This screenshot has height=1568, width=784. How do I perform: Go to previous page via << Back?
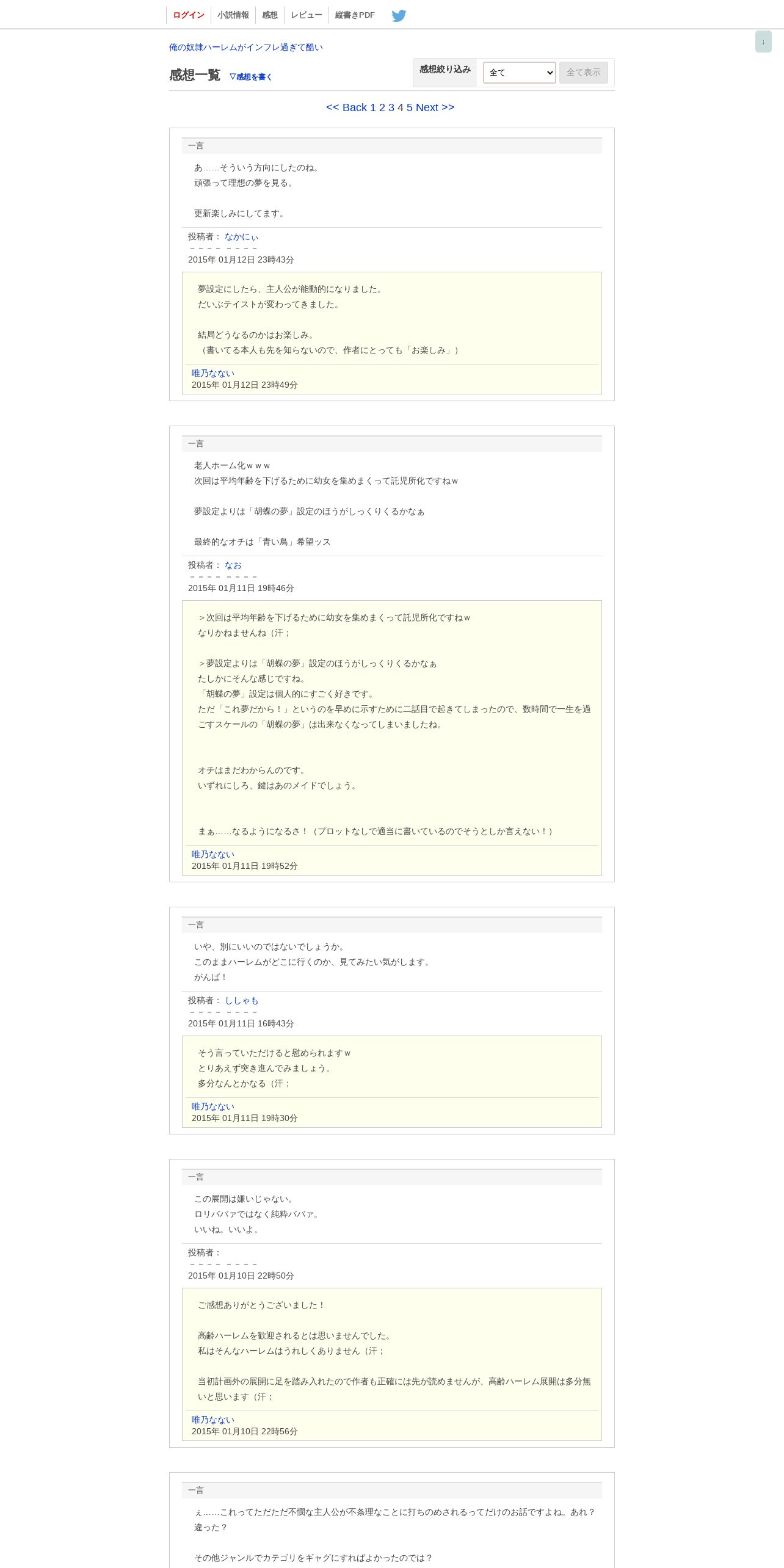click(346, 107)
